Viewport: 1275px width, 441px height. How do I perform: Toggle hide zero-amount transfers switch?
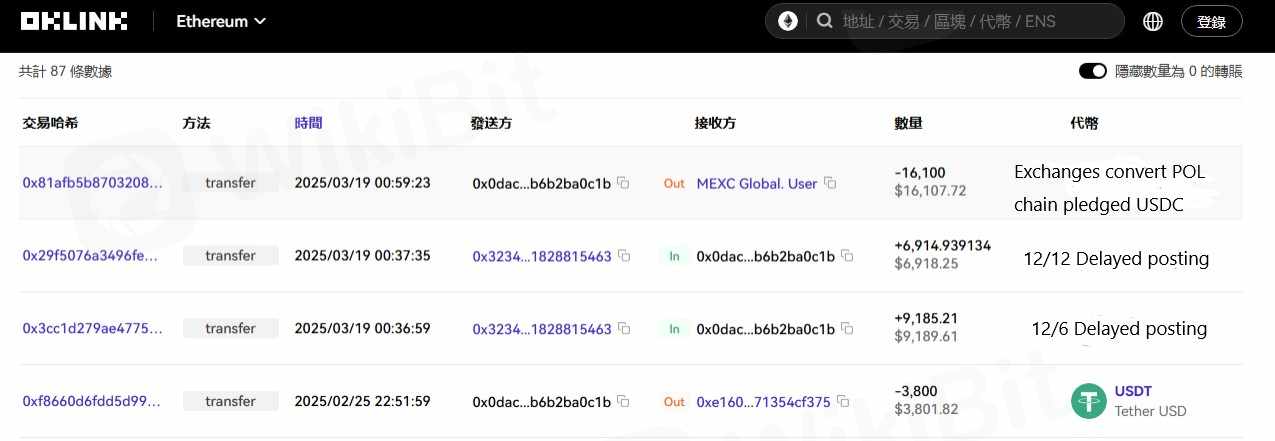(x=1092, y=71)
